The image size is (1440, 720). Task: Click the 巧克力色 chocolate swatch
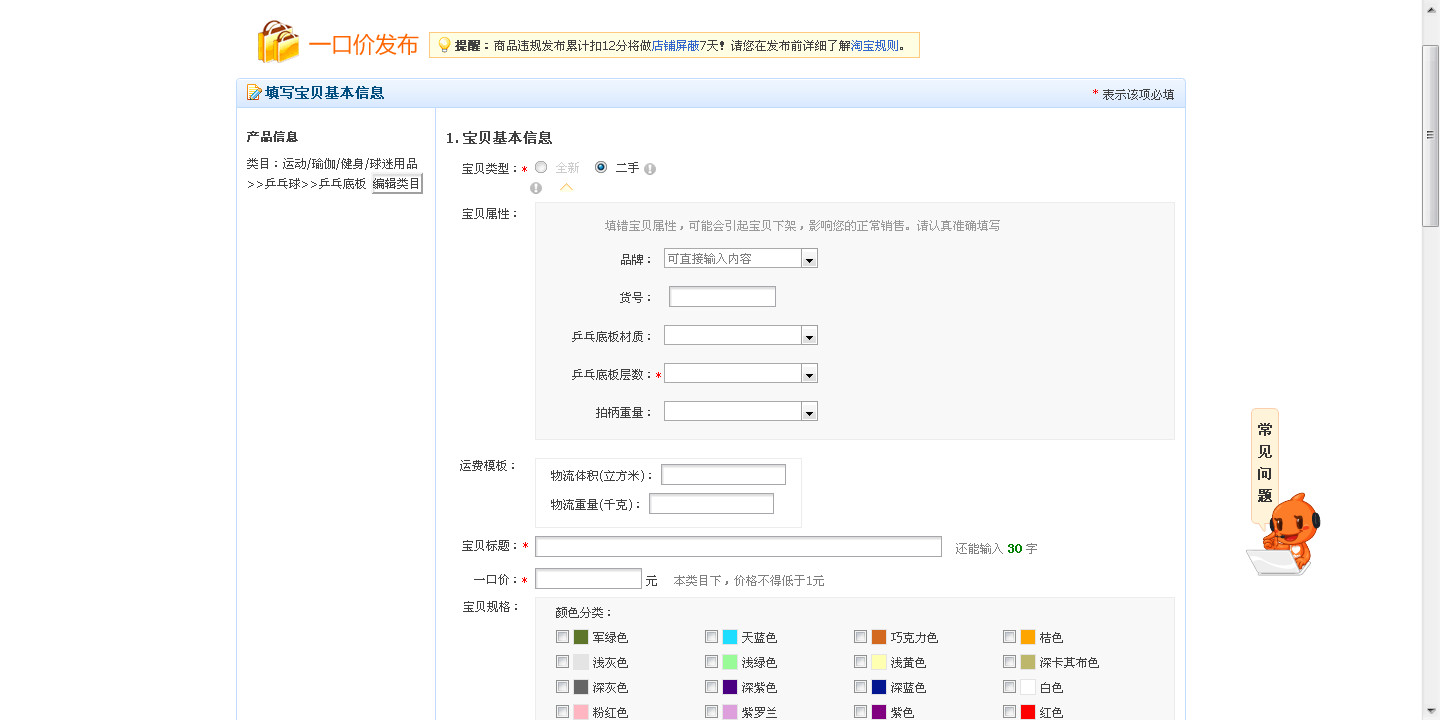(x=879, y=637)
